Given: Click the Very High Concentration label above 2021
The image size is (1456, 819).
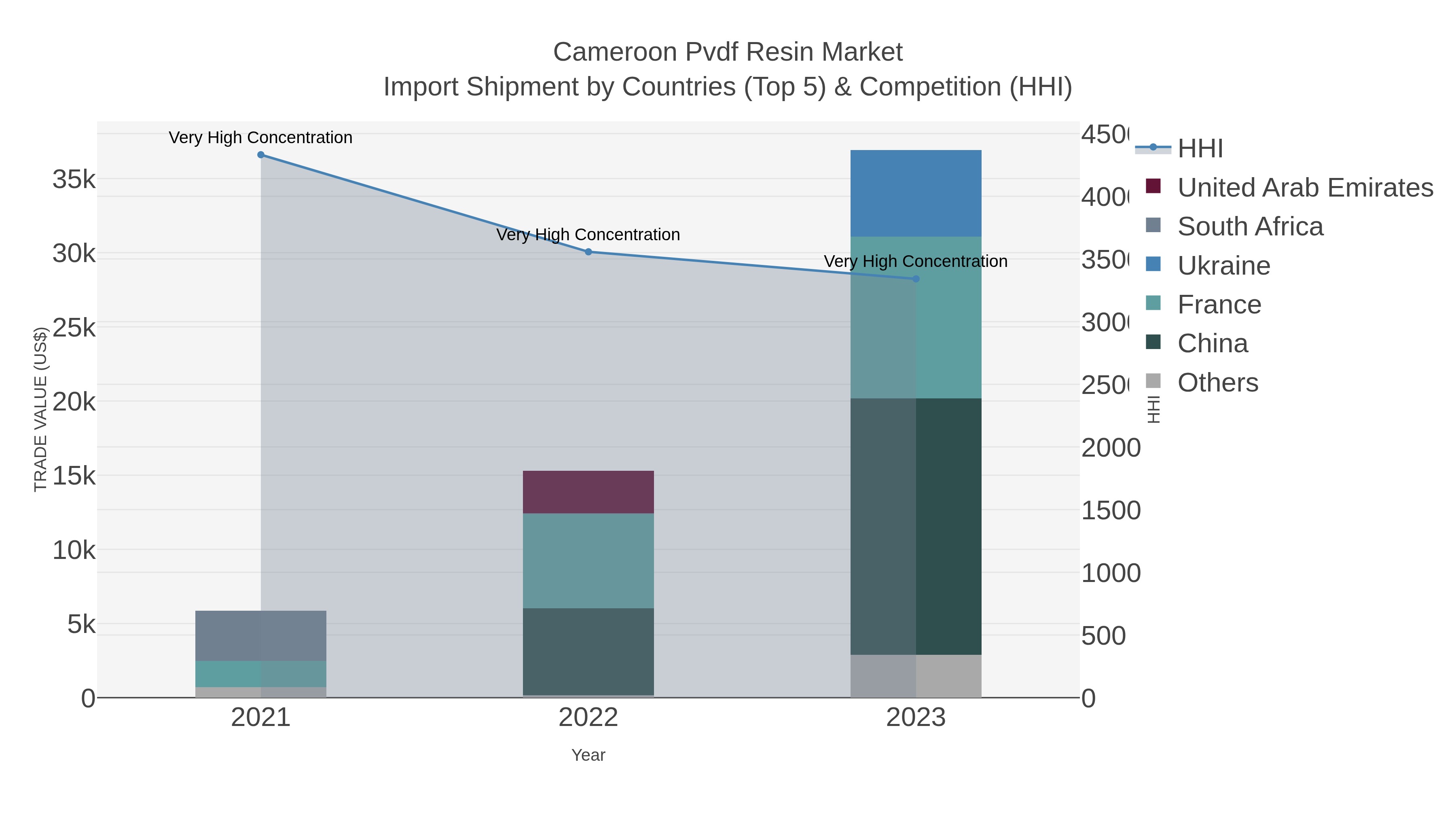Looking at the screenshot, I should (260, 138).
